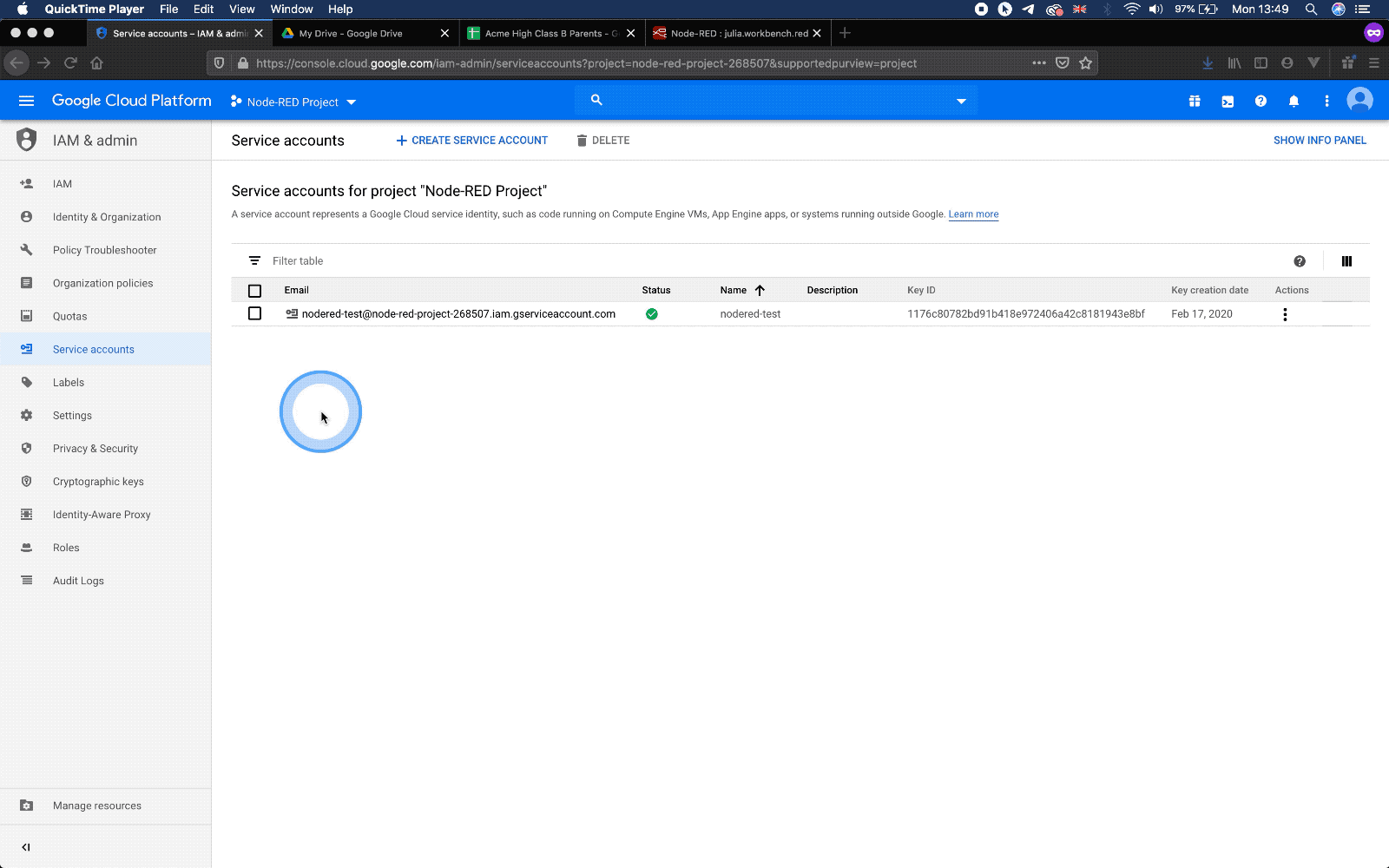
Task: Check the nodered-test account row checkbox
Action: (254, 313)
